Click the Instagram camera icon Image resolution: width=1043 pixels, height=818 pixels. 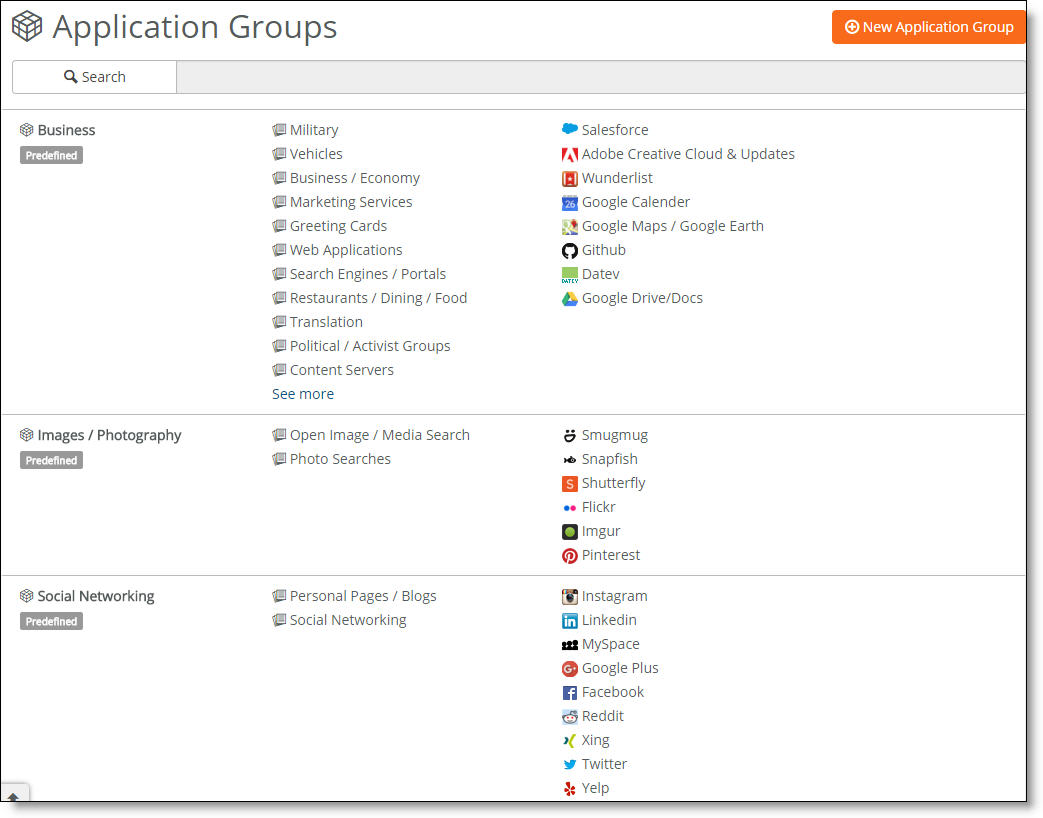tap(570, 596)
